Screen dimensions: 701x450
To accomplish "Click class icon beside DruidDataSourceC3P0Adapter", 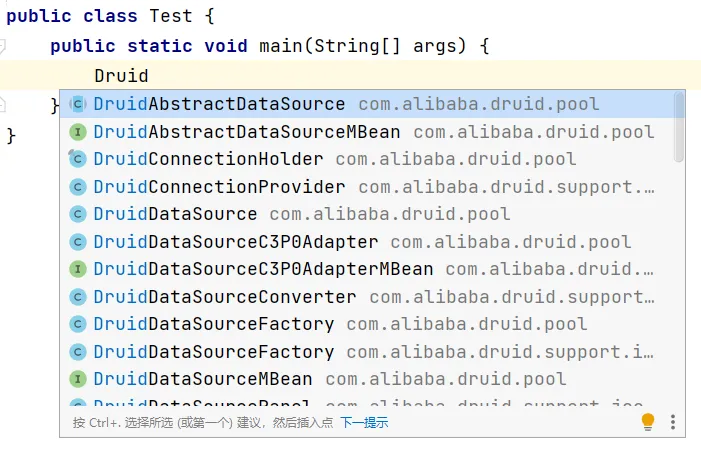I will pos(77,242).
